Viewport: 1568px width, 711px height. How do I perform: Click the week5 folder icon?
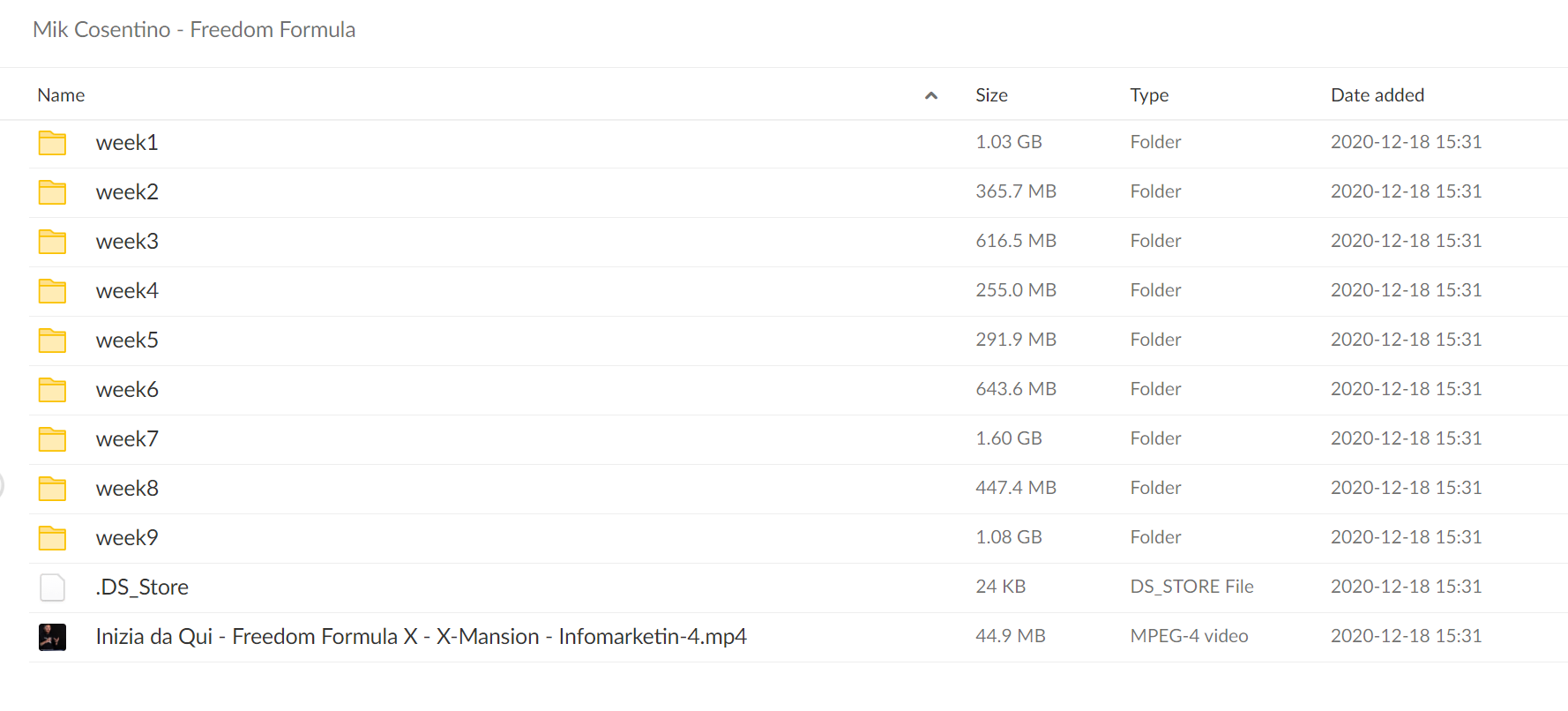point(52,341)
